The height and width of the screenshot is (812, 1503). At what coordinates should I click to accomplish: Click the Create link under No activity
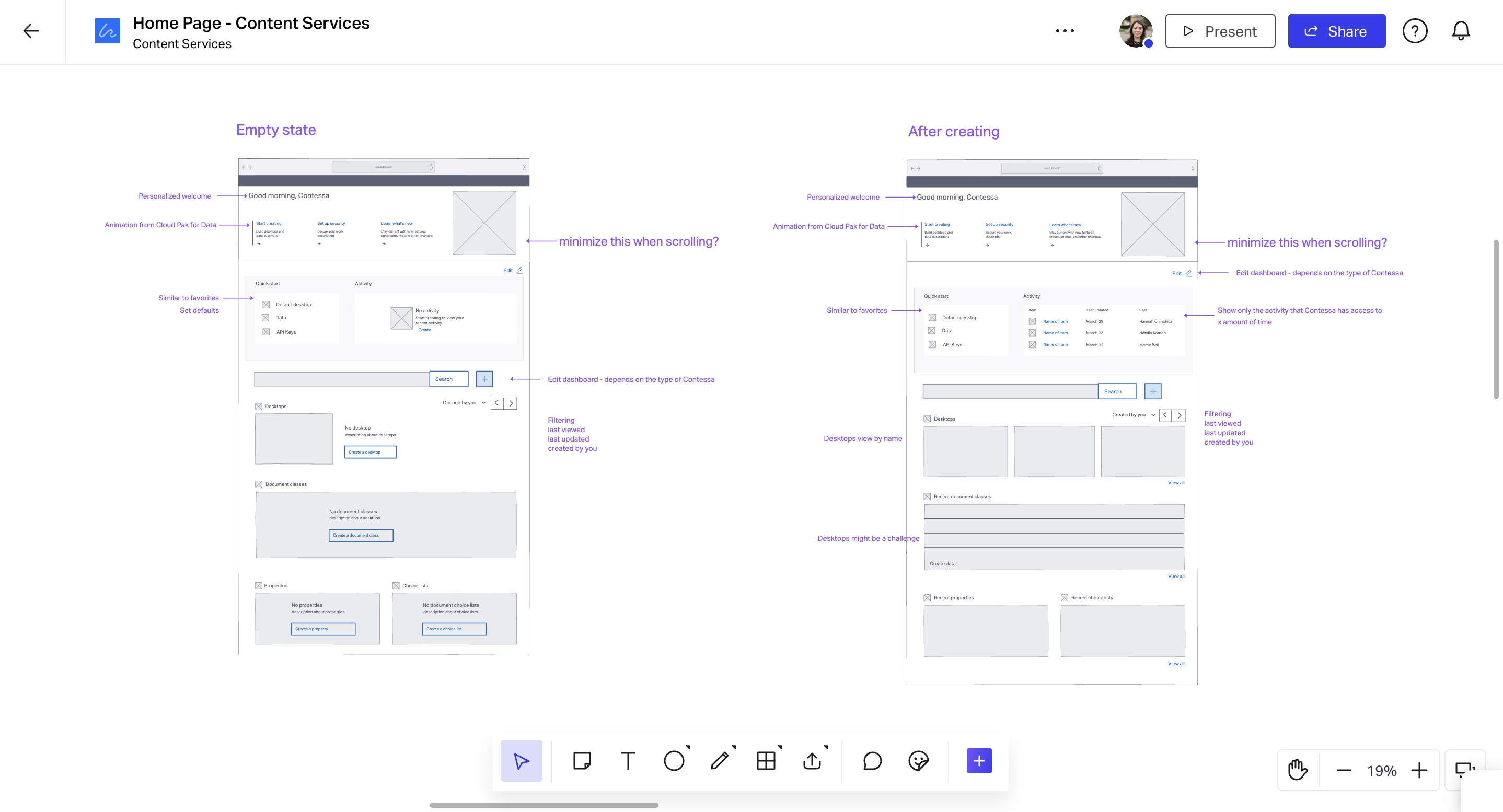tap(424, 330)
